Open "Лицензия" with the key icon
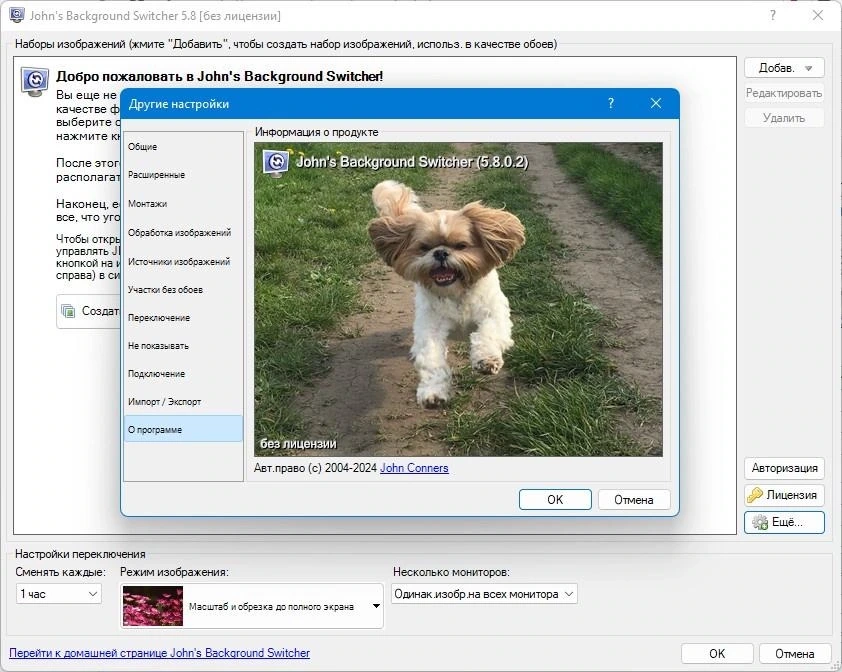The width and height of the screenshot is (842, 672). pos(784,495)
